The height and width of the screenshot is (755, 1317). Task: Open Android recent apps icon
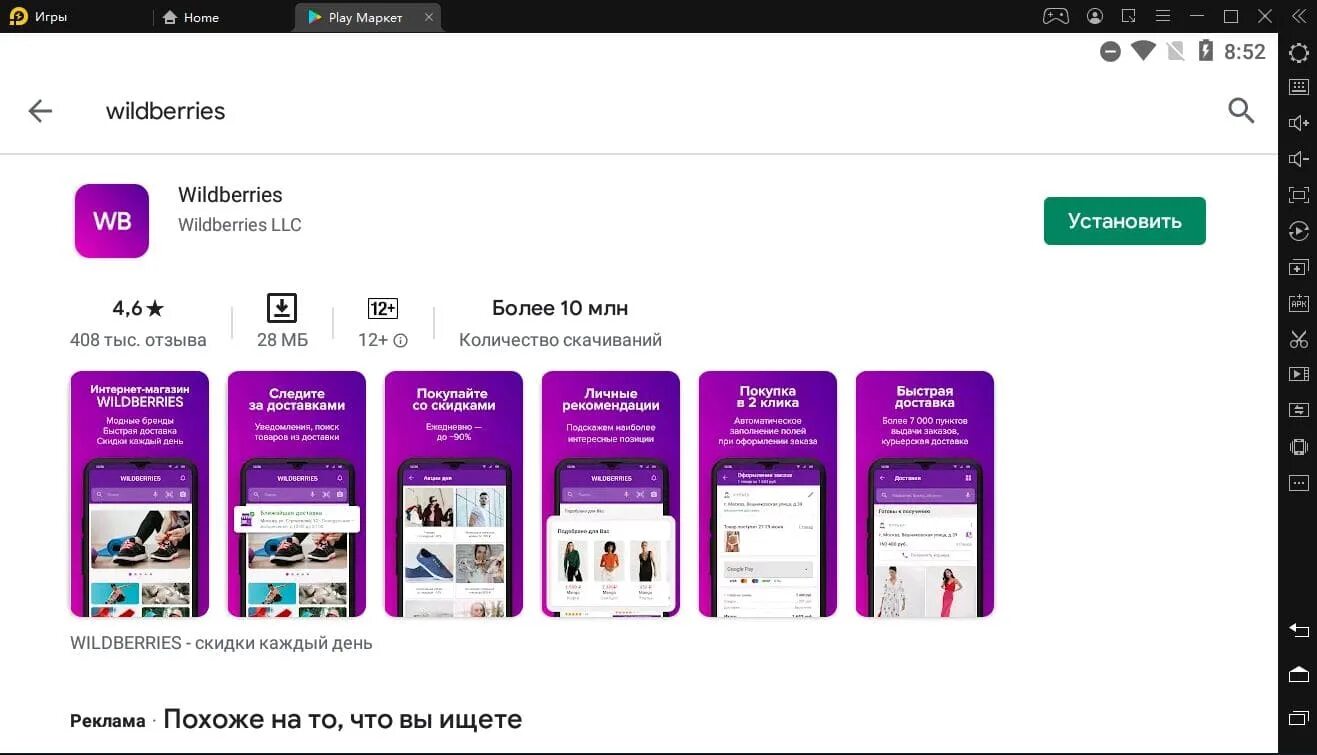(1298, 718)
